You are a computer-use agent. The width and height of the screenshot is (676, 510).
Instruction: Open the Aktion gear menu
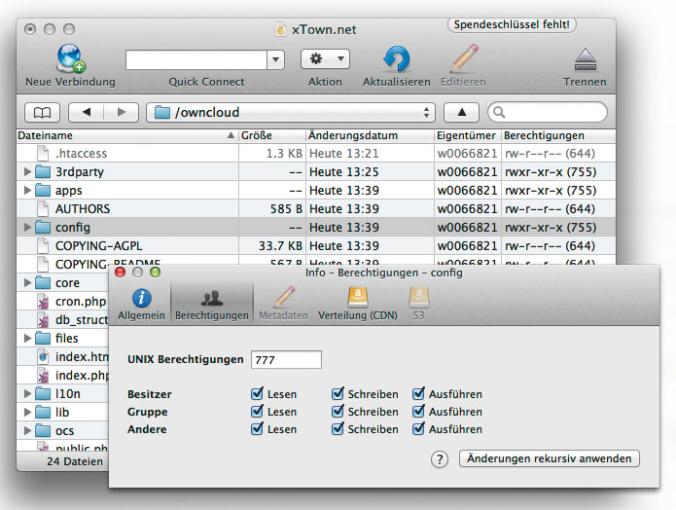pyautogui.click(x=325, y=59)
